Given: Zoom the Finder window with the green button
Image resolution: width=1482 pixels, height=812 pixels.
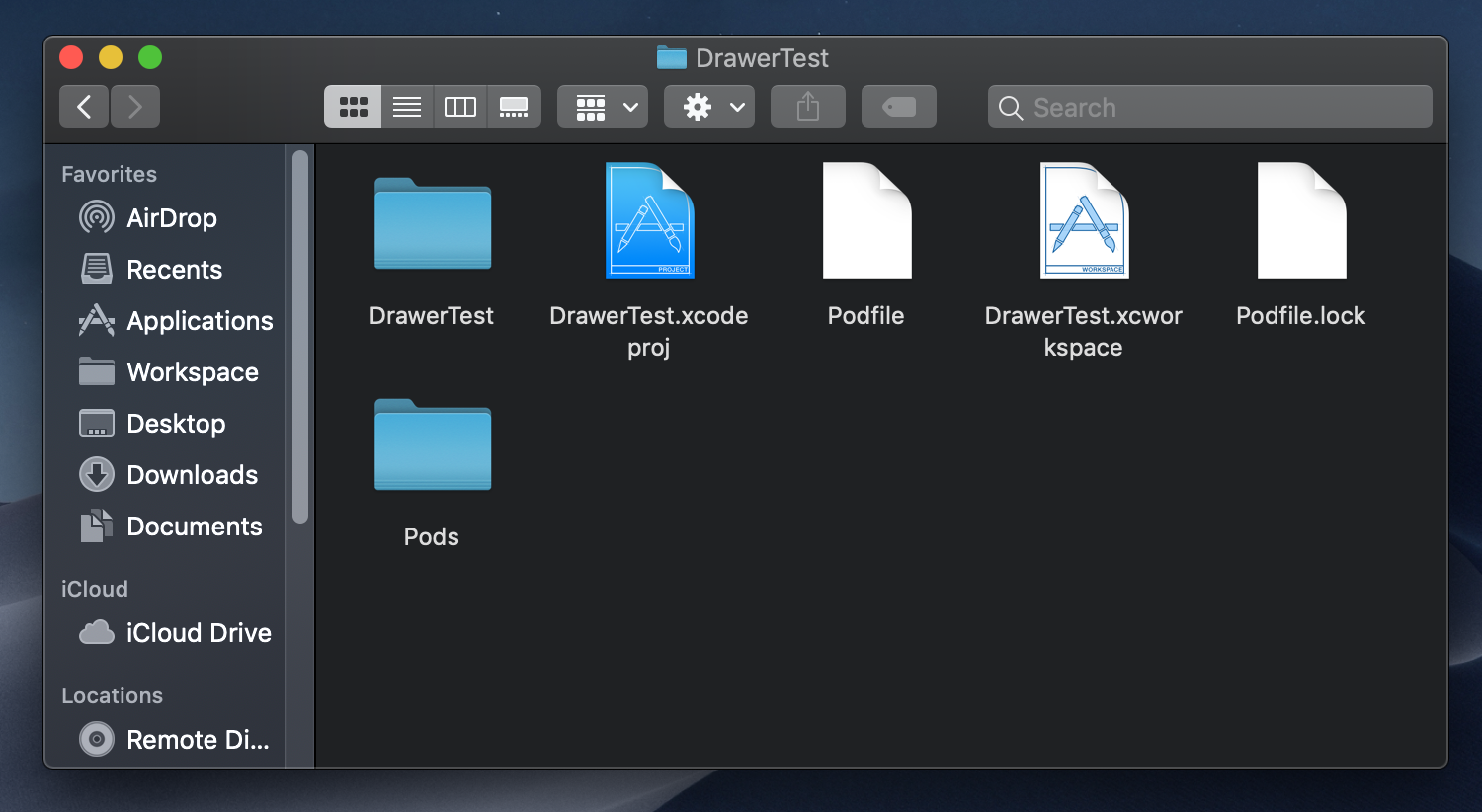Looking at the screenshot, I should pyautogui.click(x=150, y=57).
